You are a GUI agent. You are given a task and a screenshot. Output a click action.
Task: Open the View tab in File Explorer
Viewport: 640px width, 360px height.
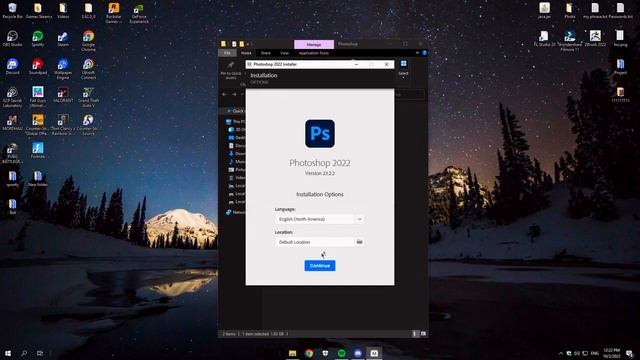point(284,53)
